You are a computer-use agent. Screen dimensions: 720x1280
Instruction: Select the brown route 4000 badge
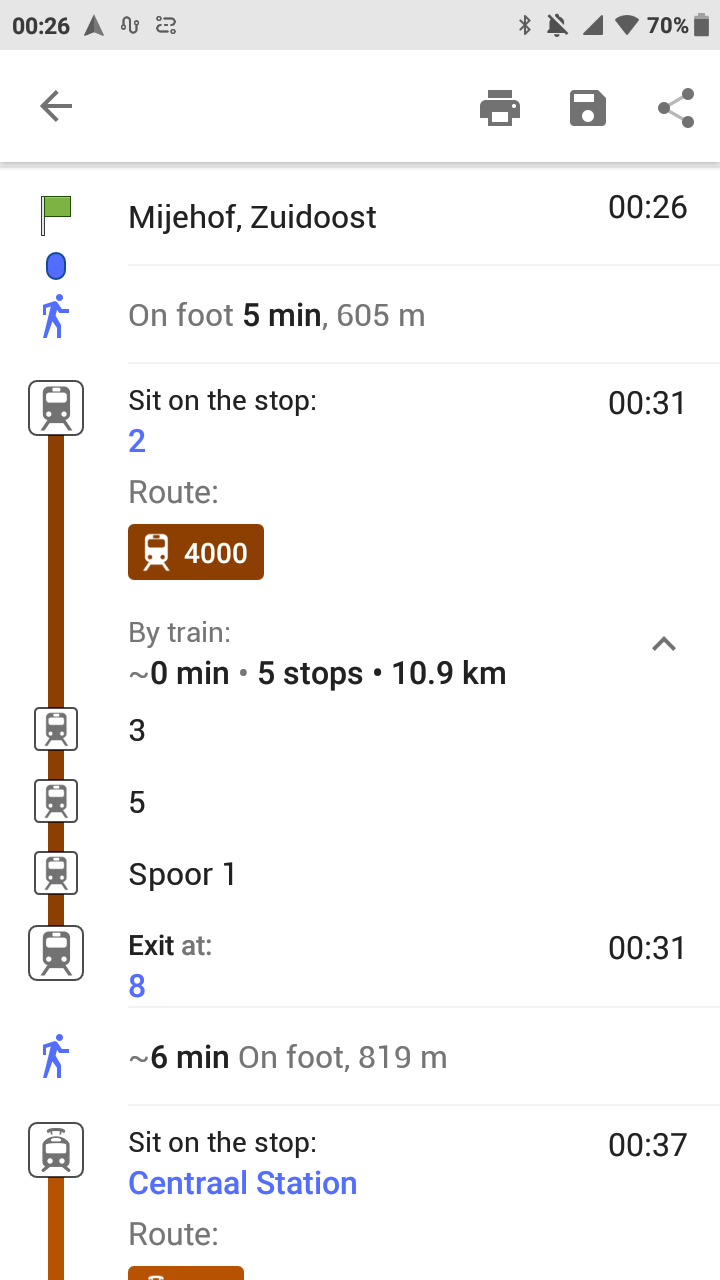[196, 552]
